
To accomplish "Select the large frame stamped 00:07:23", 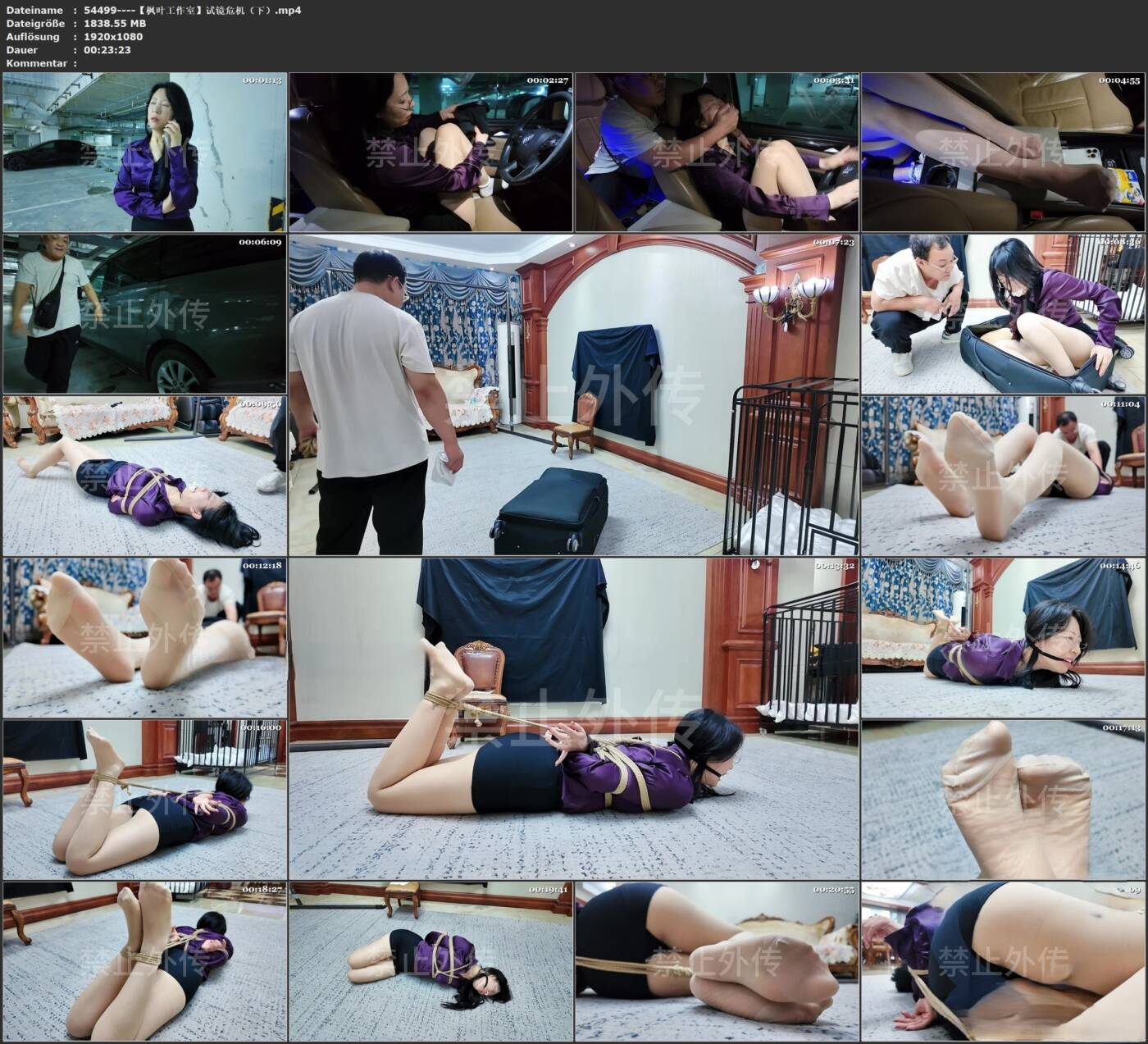I will click(x=574, y=394).
